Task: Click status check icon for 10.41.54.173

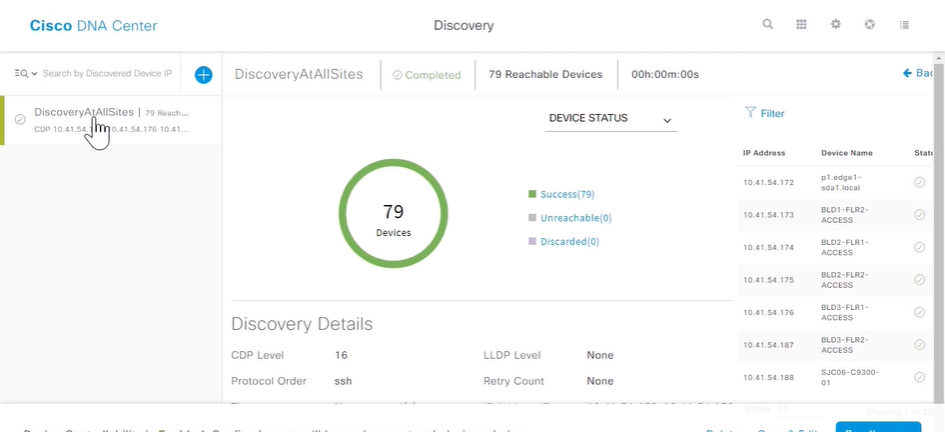Action: [x=919, y=214]
